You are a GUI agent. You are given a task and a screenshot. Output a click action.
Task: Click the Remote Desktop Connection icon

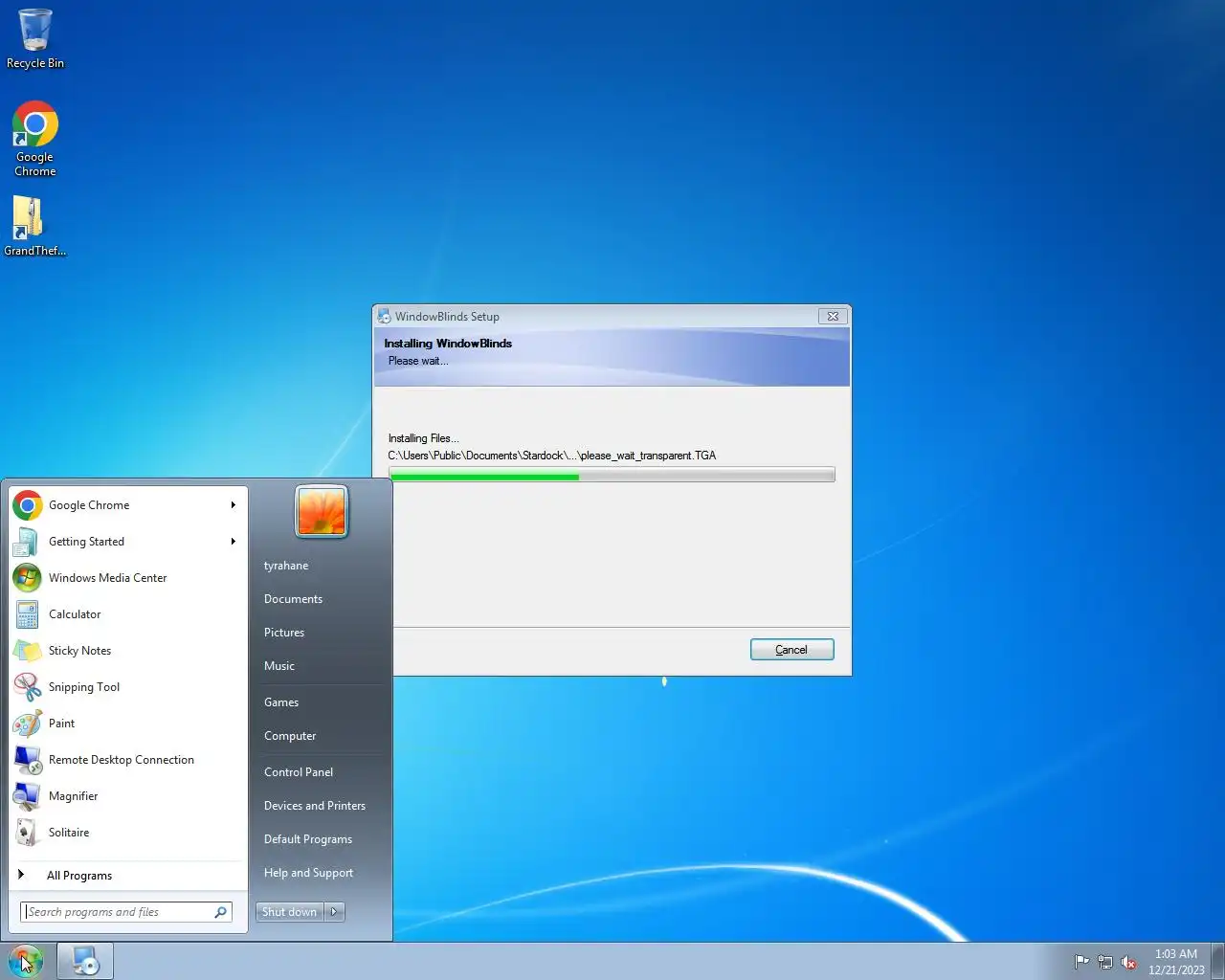(28, 760)
